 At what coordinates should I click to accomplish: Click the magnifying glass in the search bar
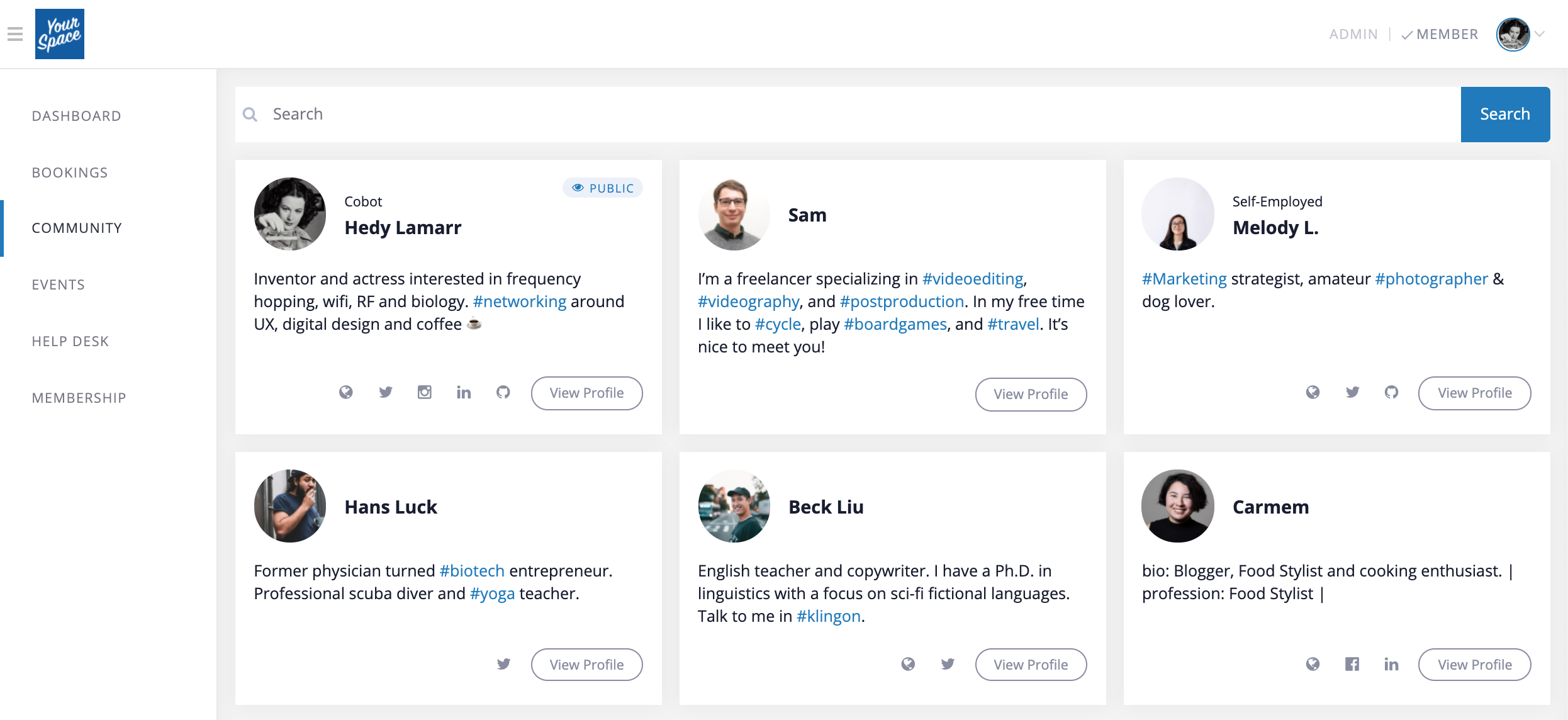point(250,114)
